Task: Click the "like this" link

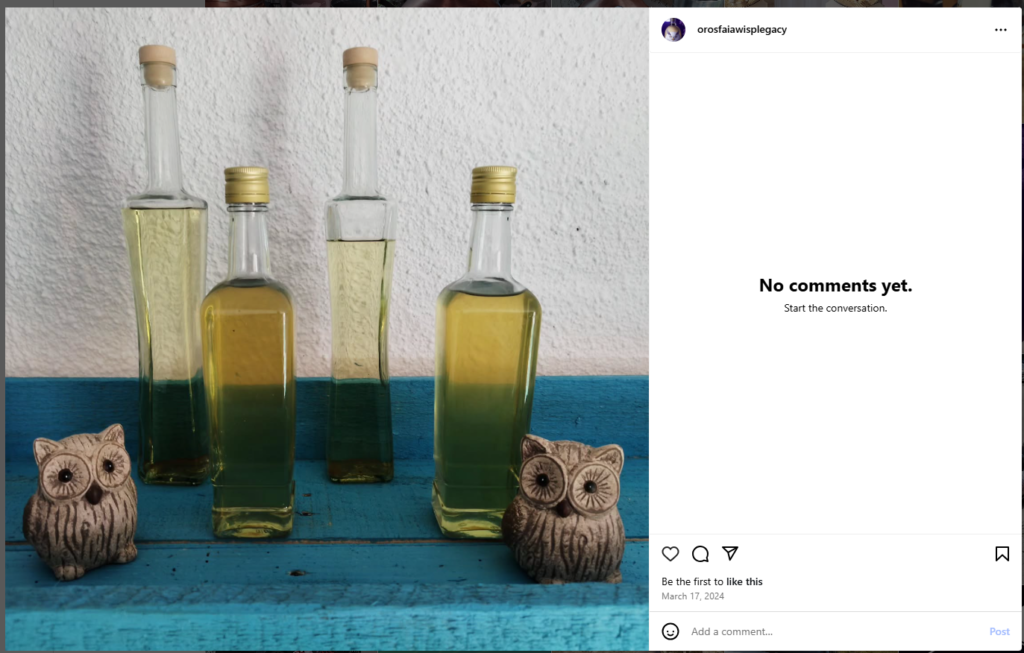Action: click(744, 582)
